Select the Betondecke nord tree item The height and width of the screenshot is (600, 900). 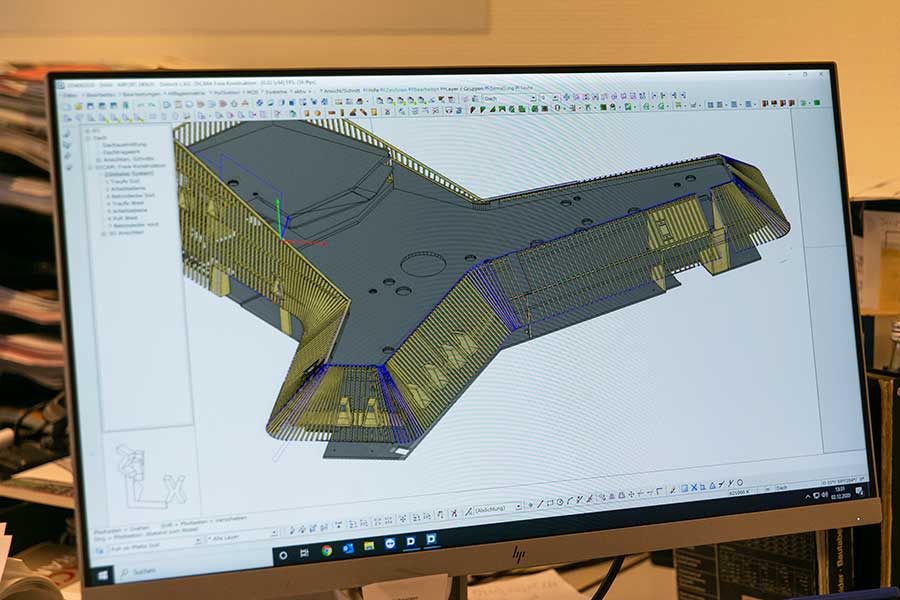point(133,224)
